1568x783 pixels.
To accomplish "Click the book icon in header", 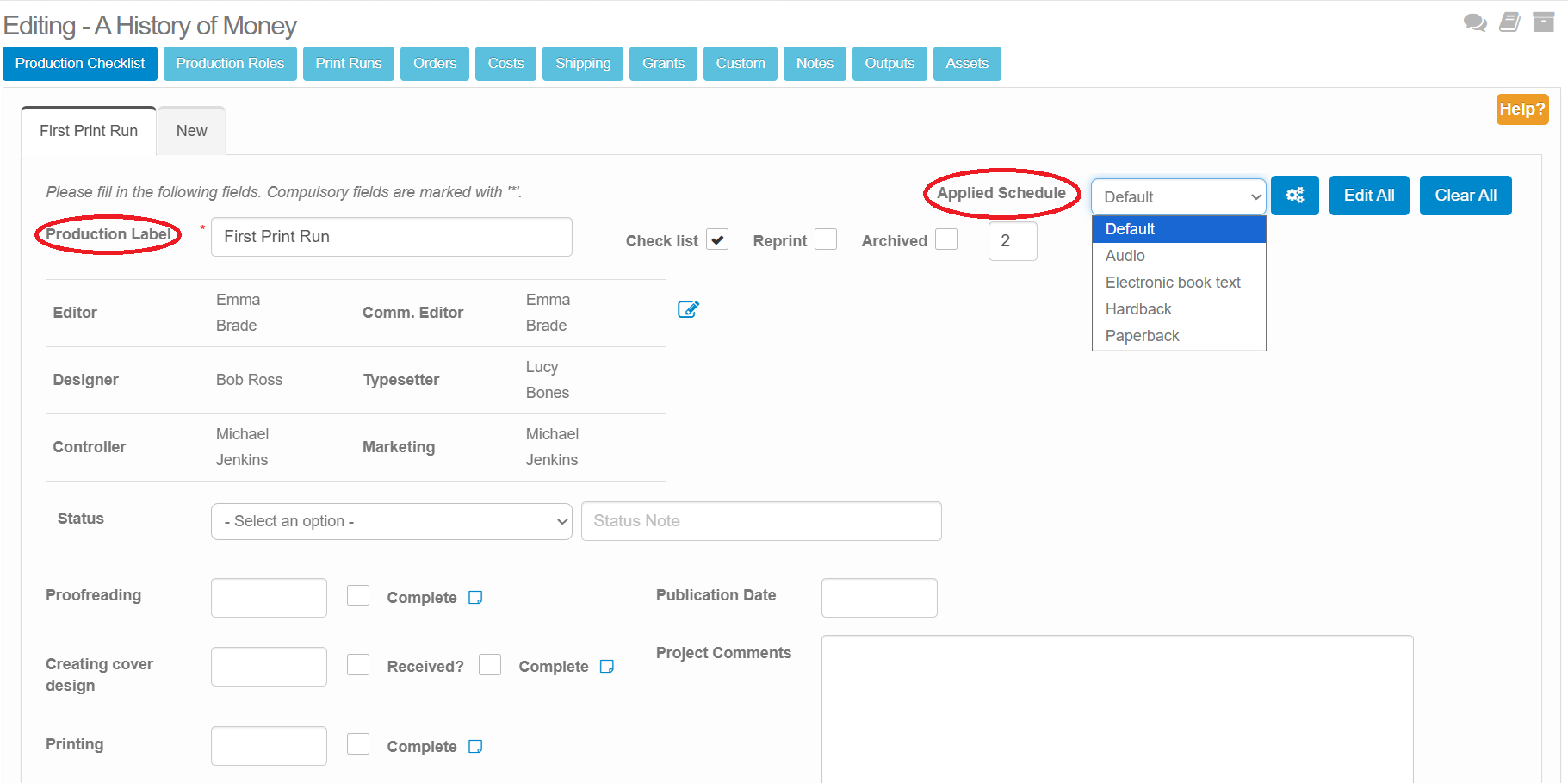I will pos(1509,22).
